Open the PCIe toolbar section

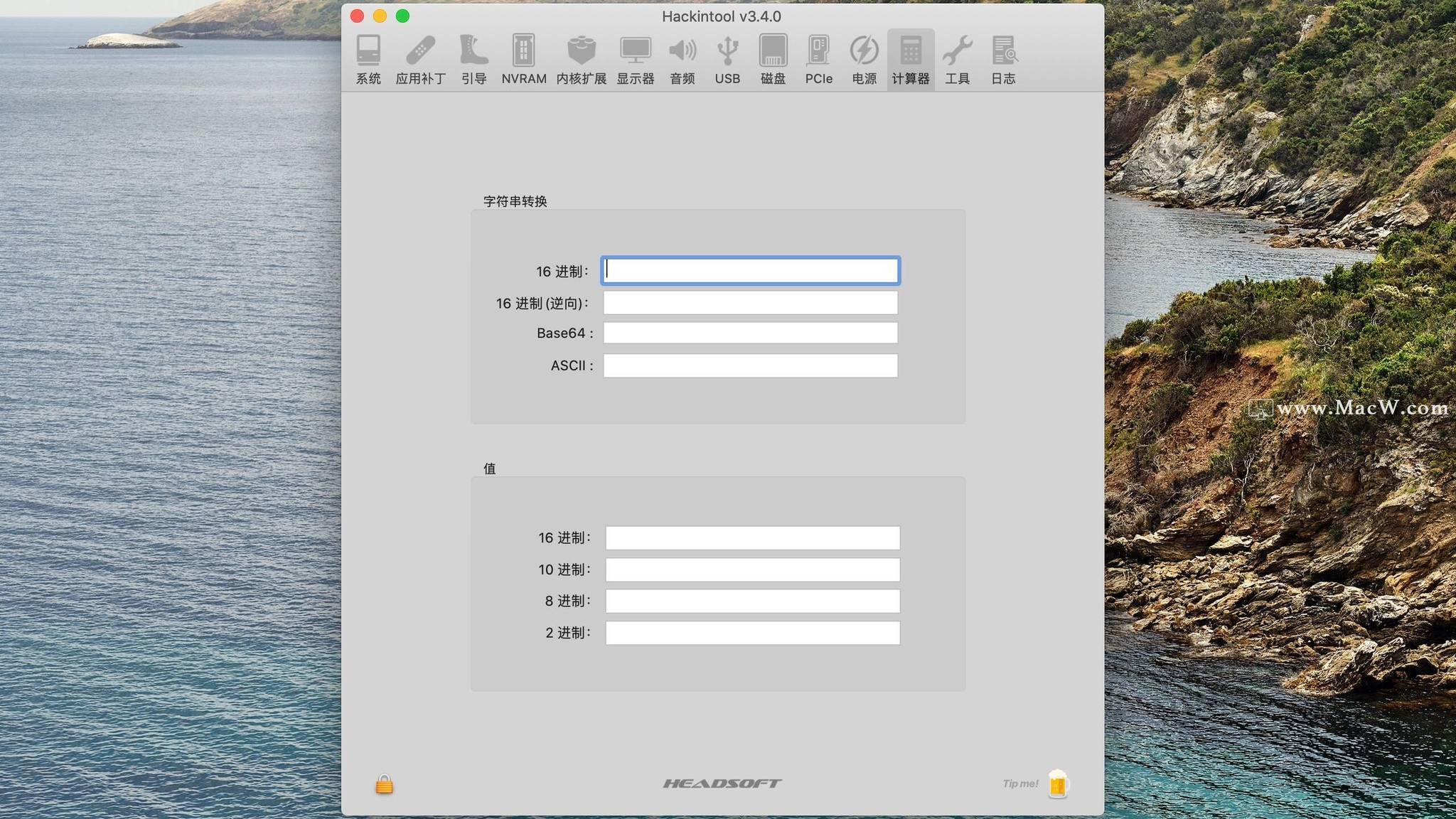click(x=818, y=60)
